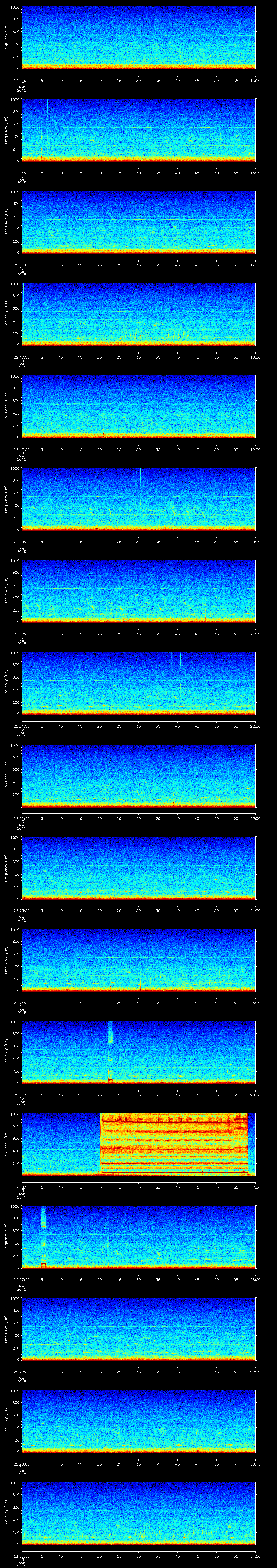Click the Frequency (Hz) axis label of the 22:14:00 panel

[x=6, y=38]
